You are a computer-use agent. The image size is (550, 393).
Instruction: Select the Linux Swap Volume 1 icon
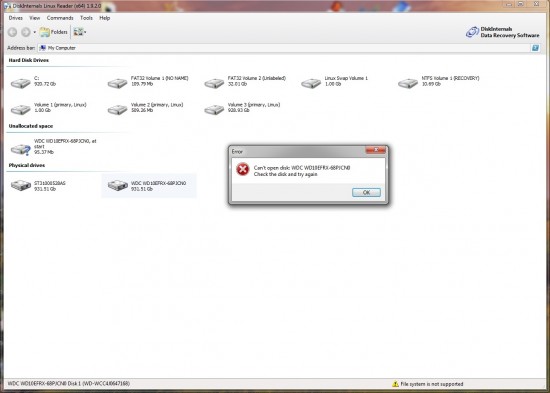click(x=311, y=83)
